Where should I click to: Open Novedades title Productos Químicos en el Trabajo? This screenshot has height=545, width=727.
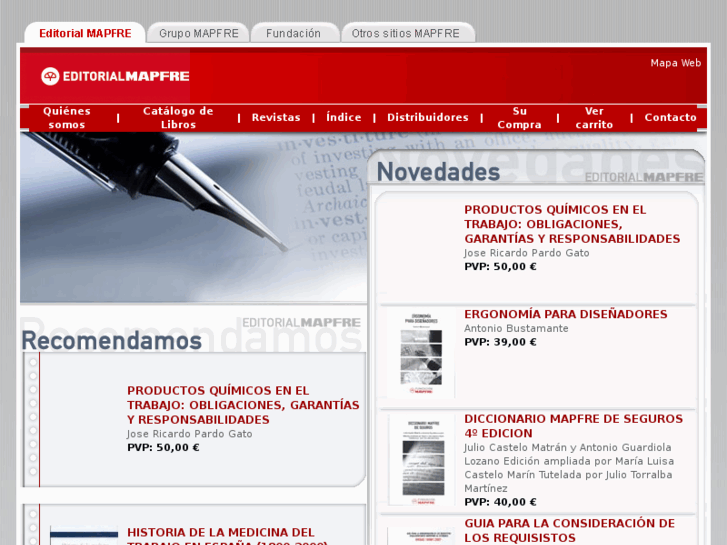572,224
